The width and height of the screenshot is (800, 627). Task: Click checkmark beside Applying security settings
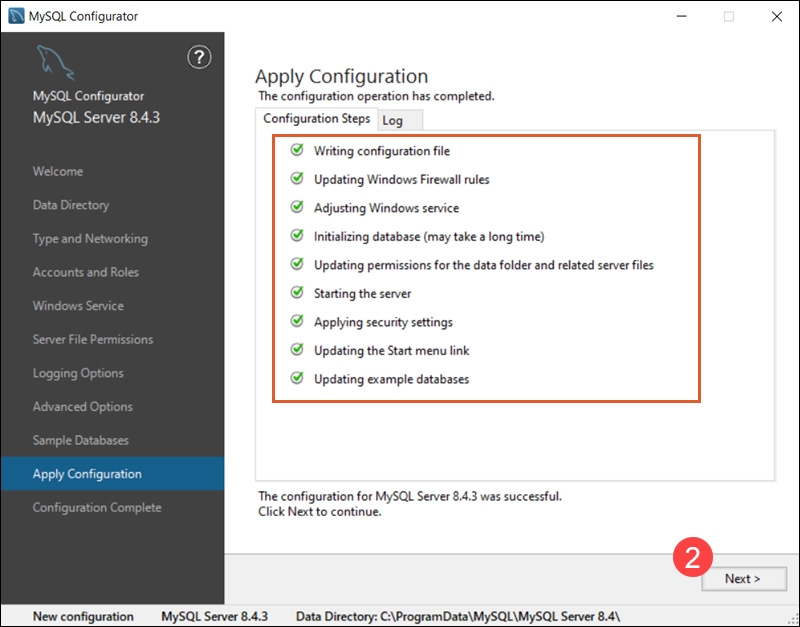pyautogui.click(x=296, y=322)
